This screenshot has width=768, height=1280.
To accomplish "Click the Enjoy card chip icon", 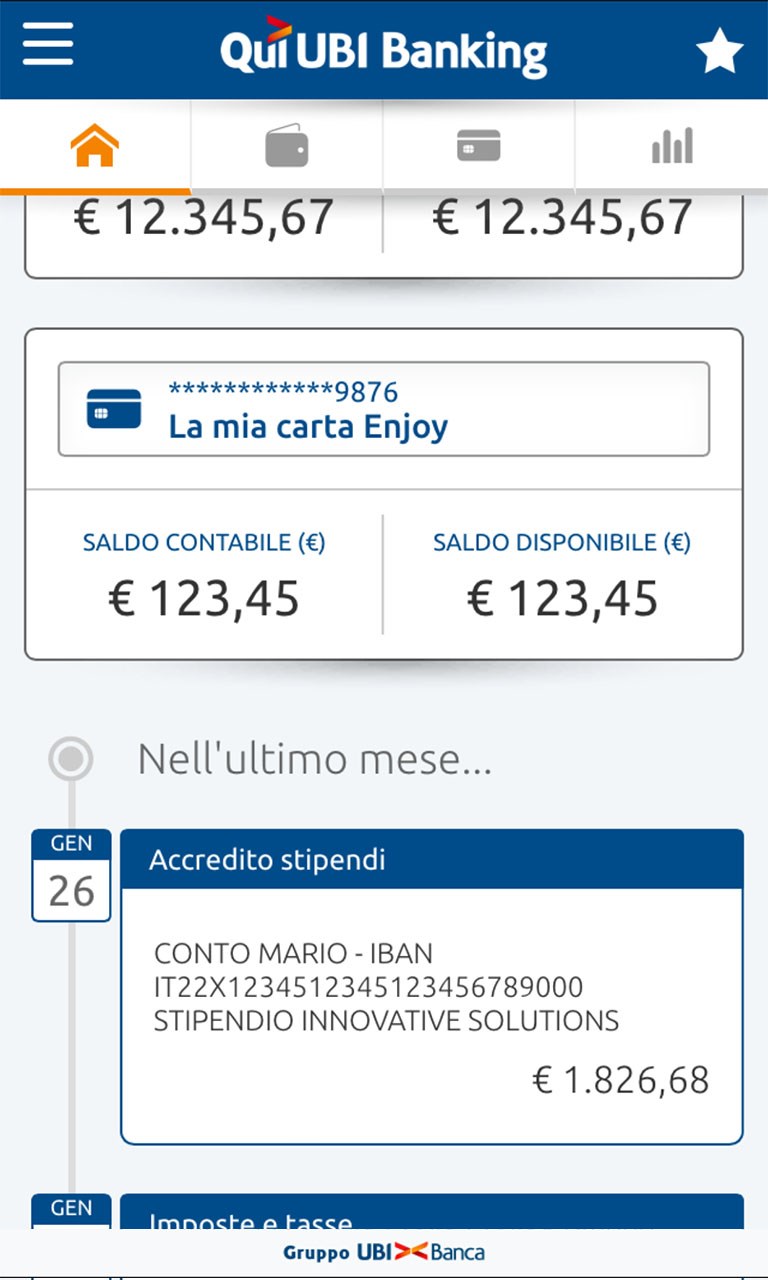I will 114,409.
